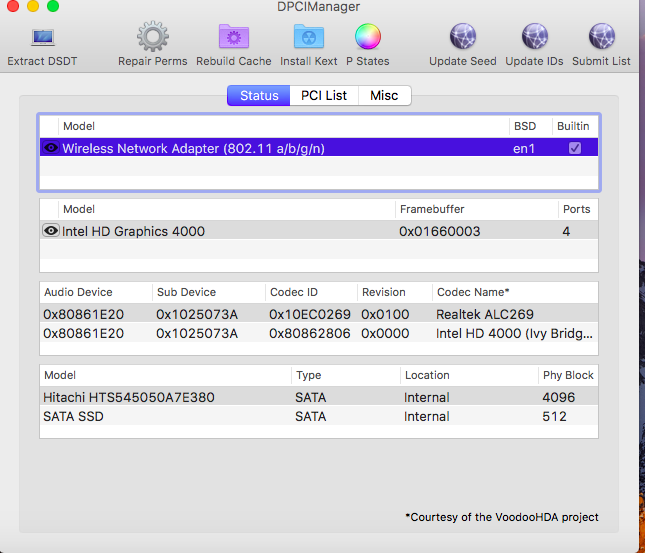Select the Status tab
Image resolution: width=645 pixels, height=553 pixels.
[x=259, y=96]
